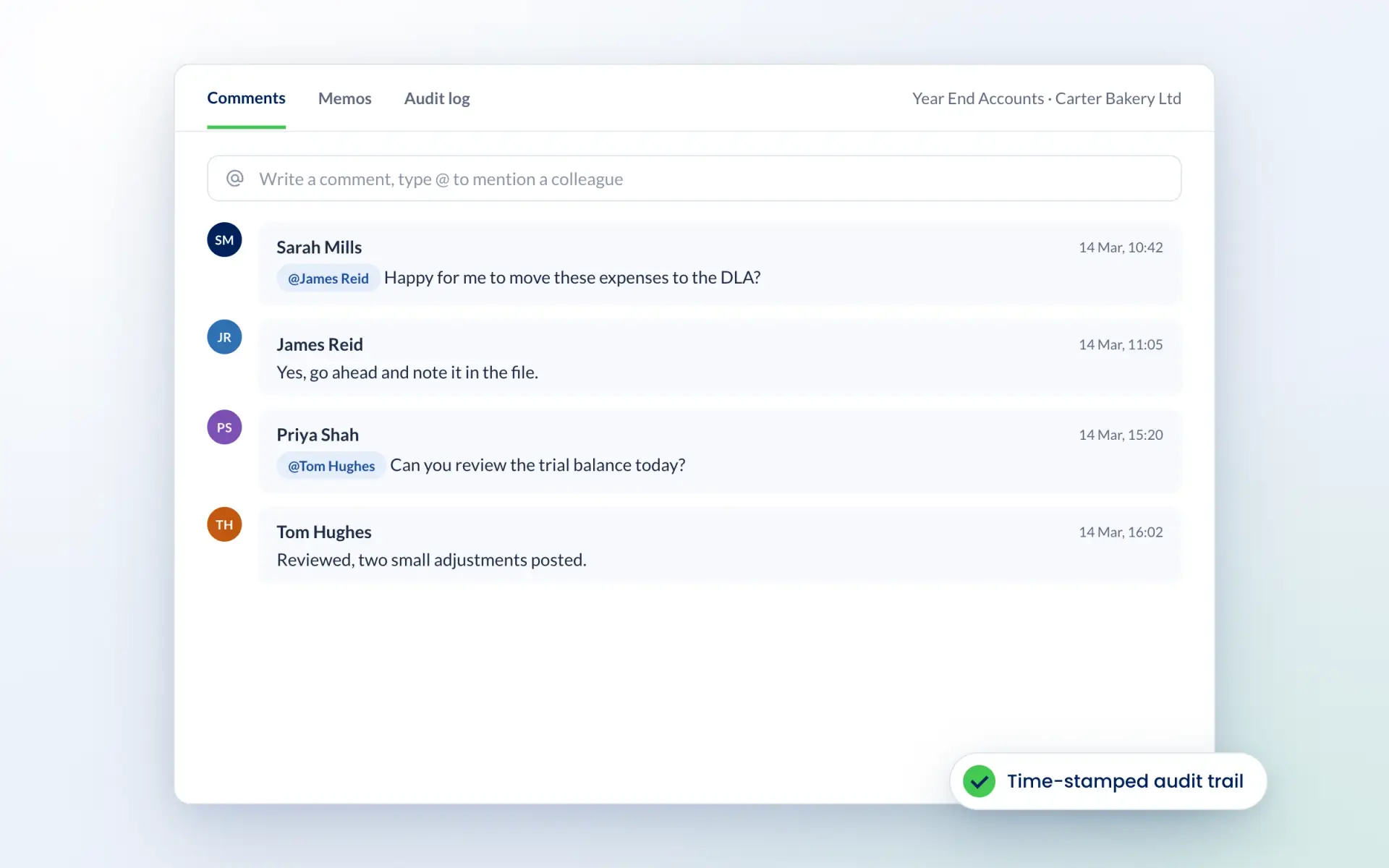Click the green checkmark audit trail icon

(x=979, y=781)
